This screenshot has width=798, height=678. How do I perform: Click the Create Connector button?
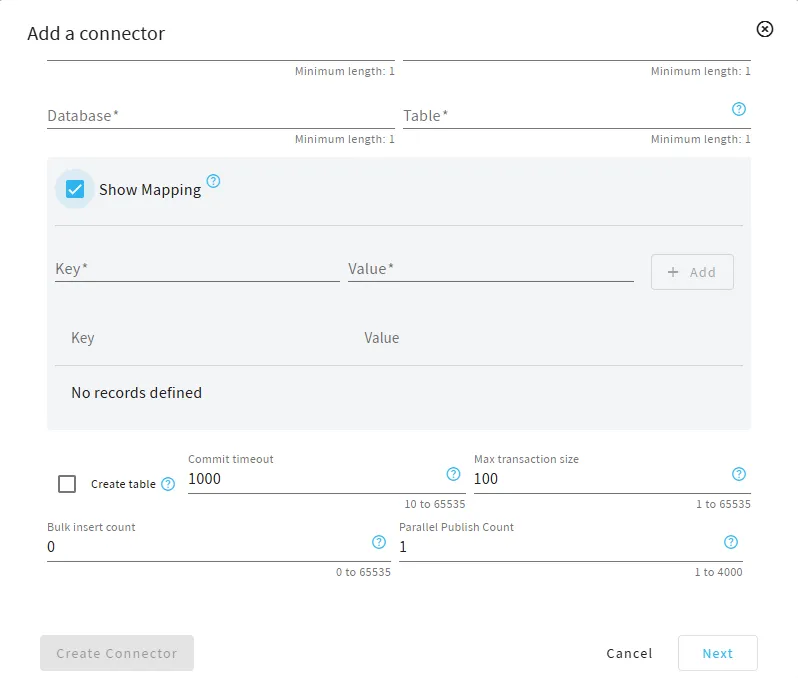click(x=117, y=653)
